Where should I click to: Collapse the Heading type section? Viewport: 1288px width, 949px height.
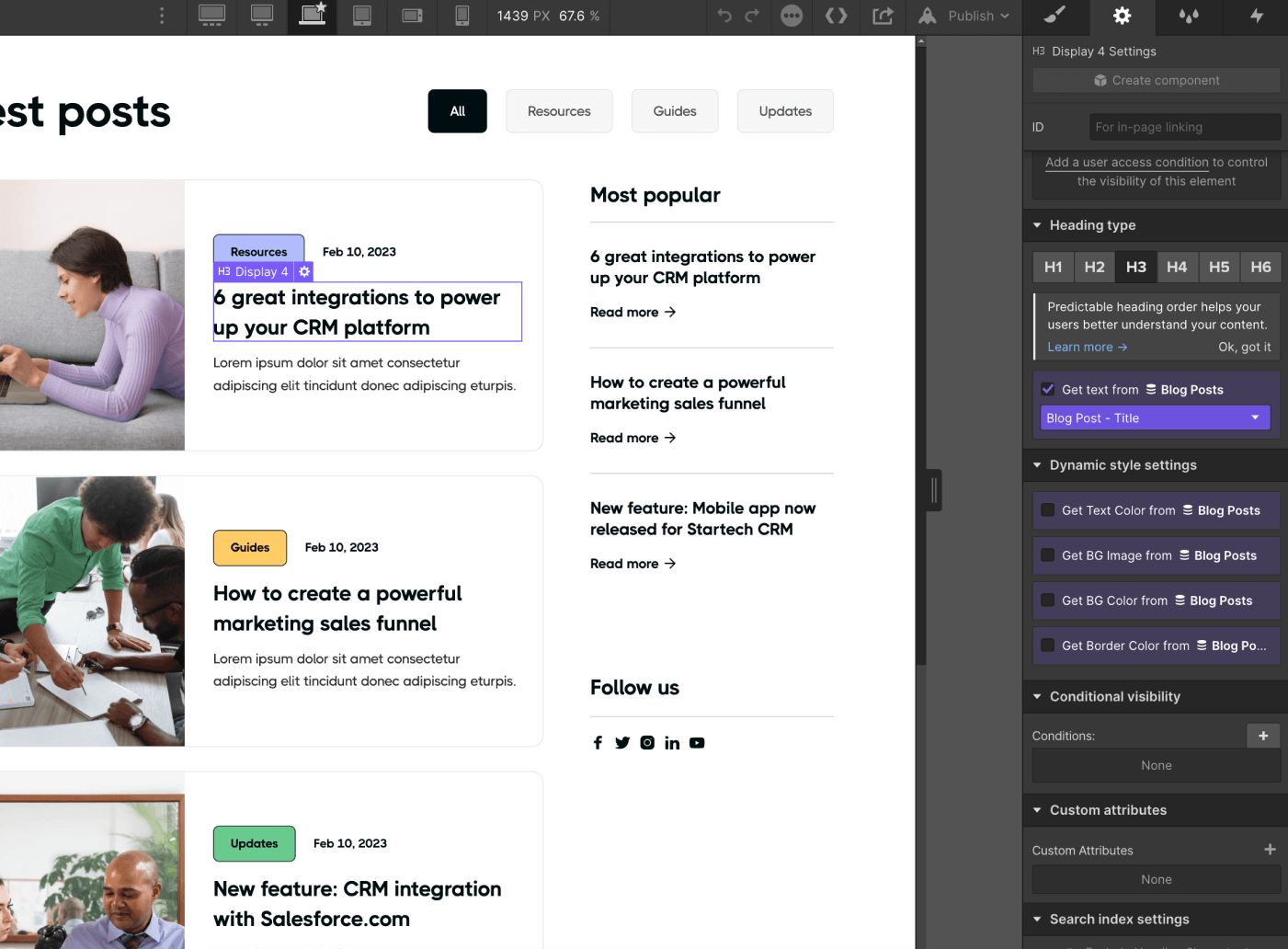click(1037, 225)
